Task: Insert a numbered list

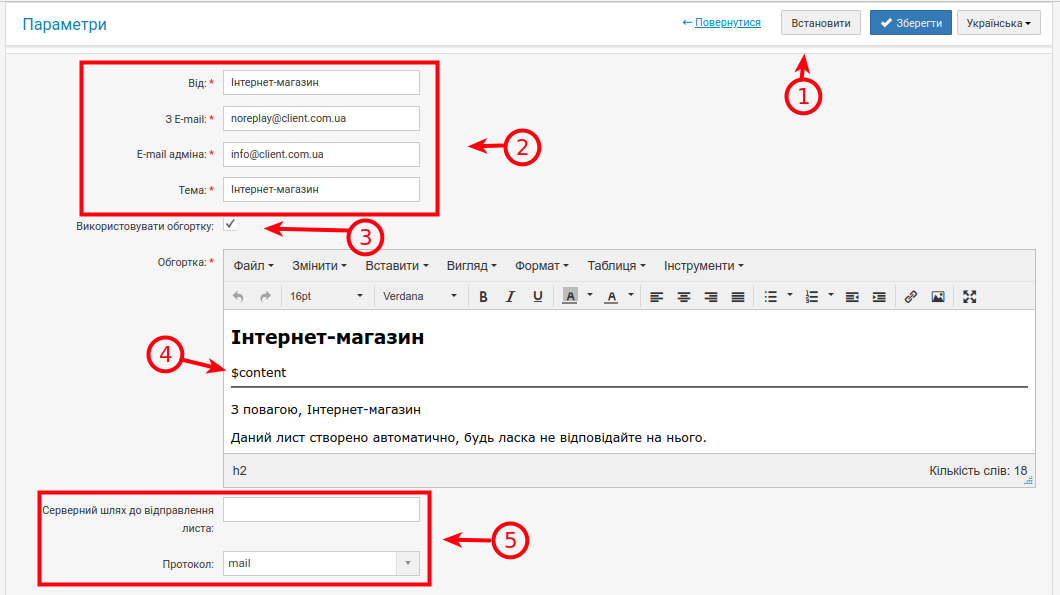Action: [x=811, y=296]
